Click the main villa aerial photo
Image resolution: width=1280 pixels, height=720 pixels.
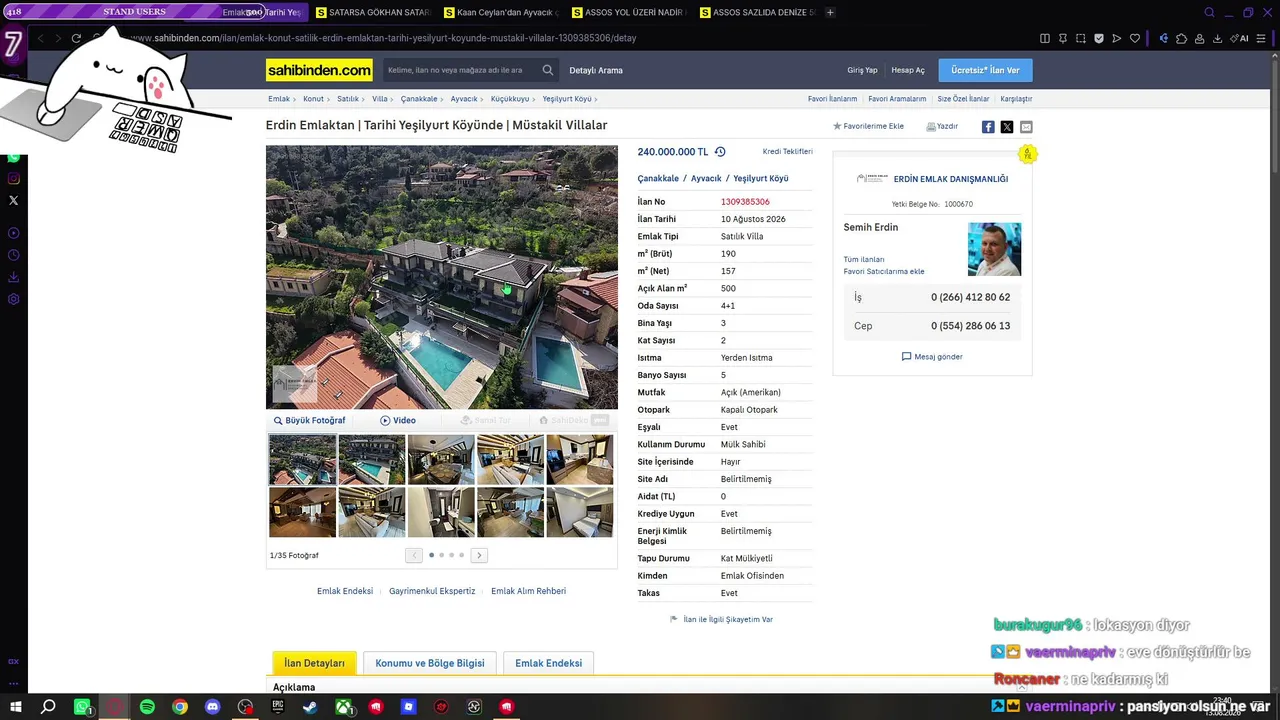pyautogui.click(x=442, y=277)
